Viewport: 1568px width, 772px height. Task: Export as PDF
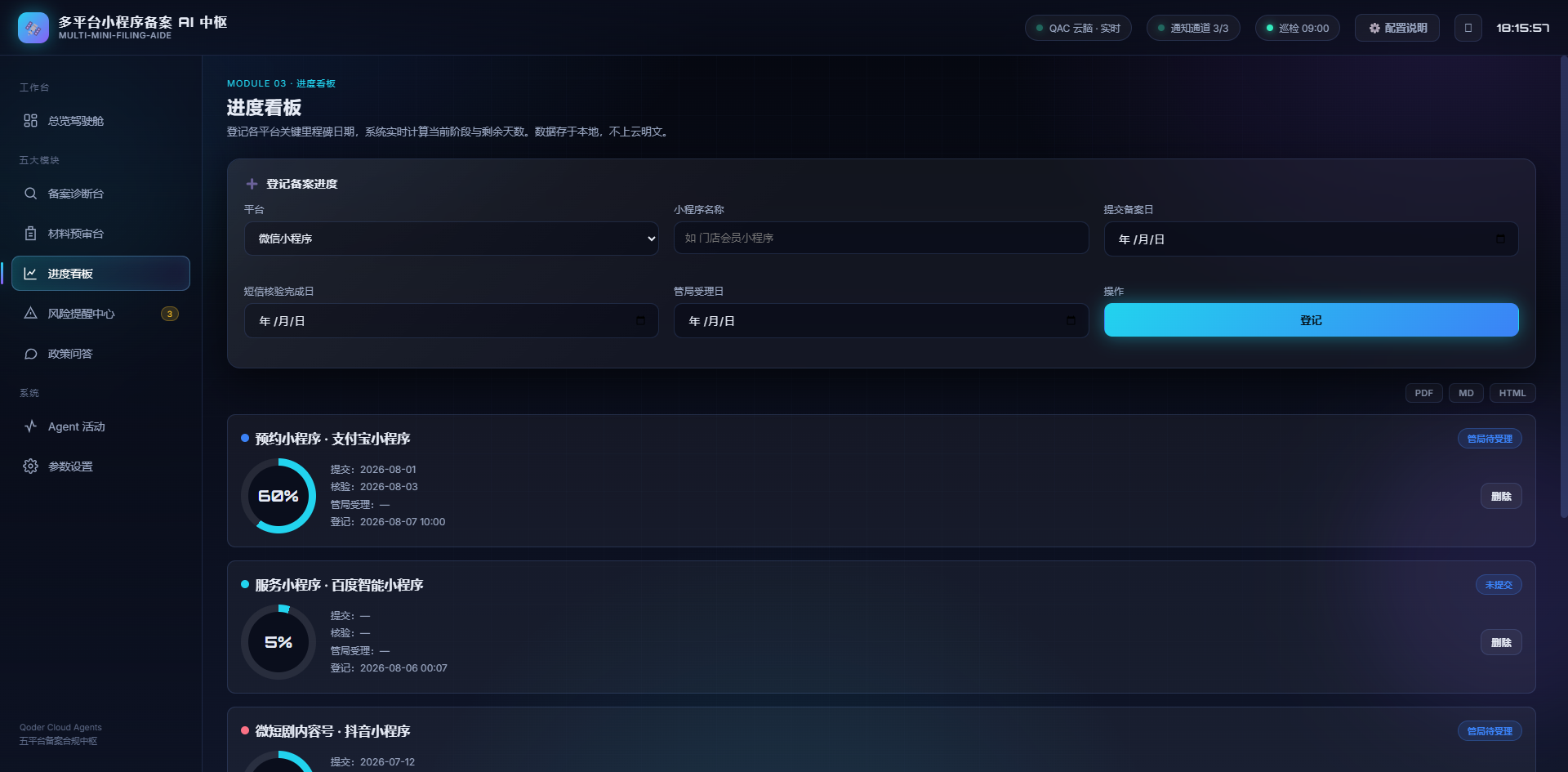[x=1423, y=393]
